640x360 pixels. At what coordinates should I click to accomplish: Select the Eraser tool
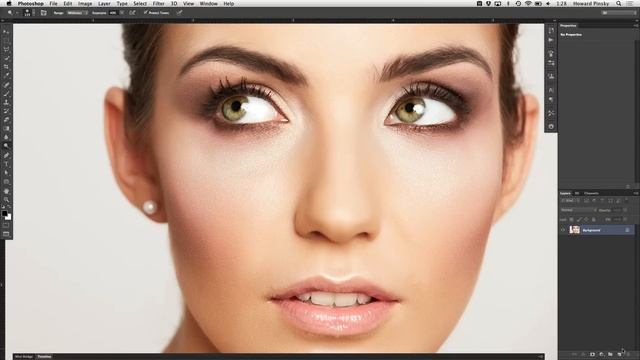(6, 120)
